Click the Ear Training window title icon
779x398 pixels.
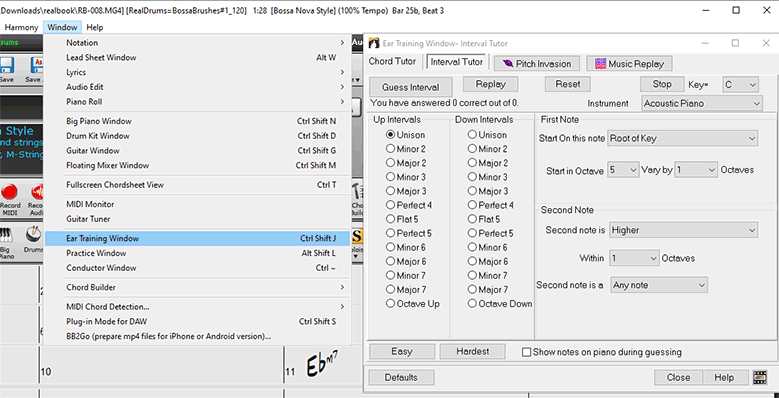[374, 43]
